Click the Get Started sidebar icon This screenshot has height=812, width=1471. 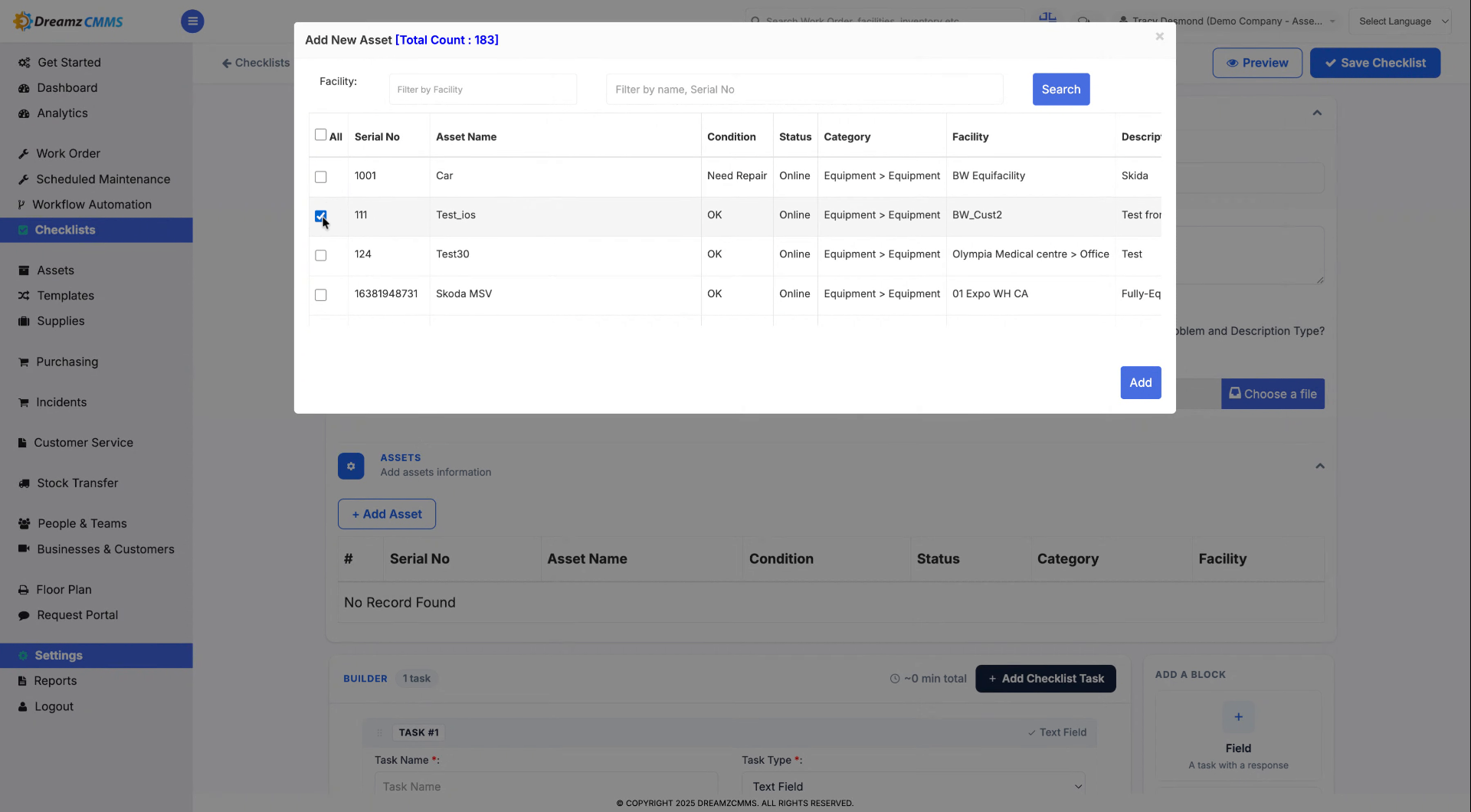[25, 63]
